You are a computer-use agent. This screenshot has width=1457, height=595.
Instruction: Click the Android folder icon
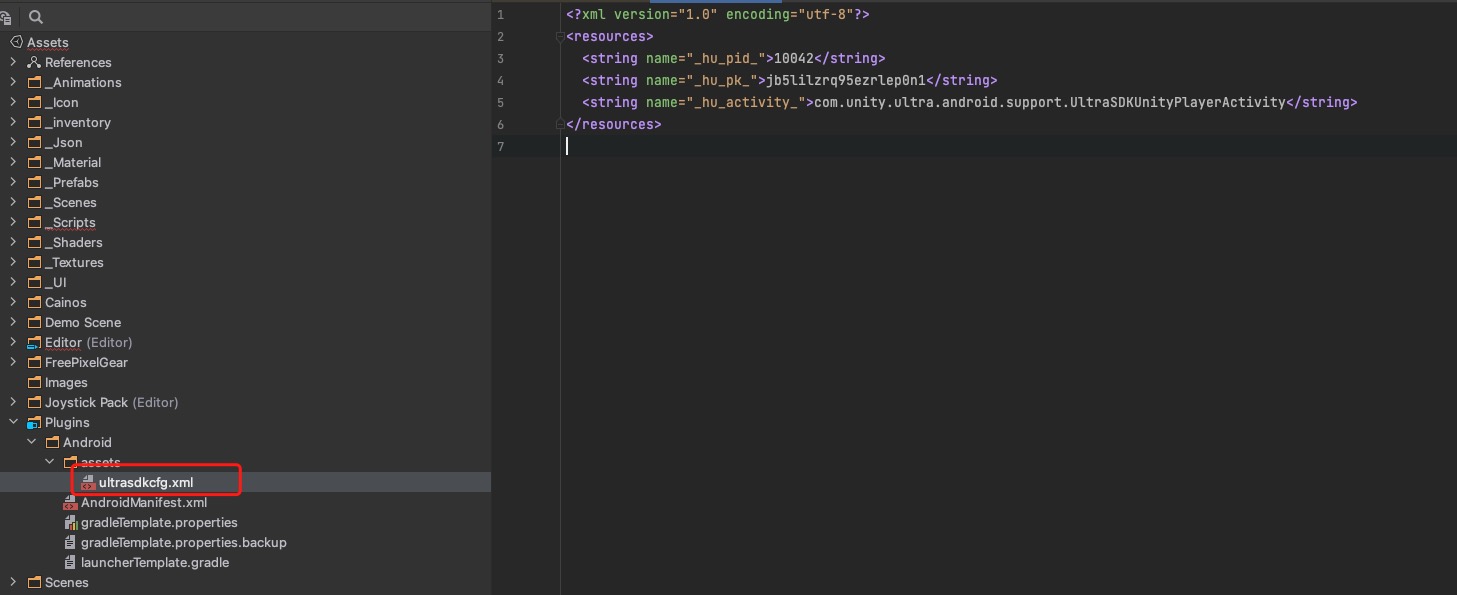point(52,442)
